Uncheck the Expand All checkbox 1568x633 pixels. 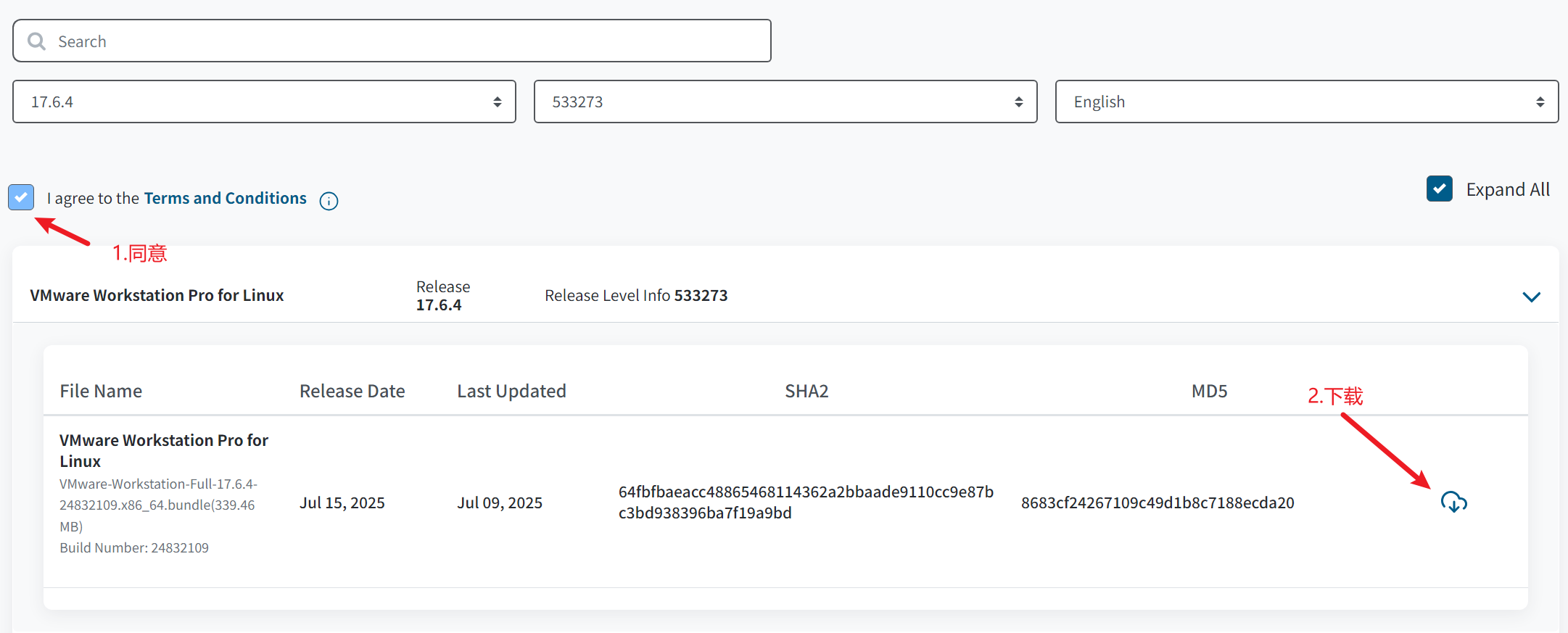pos(1439,189)
